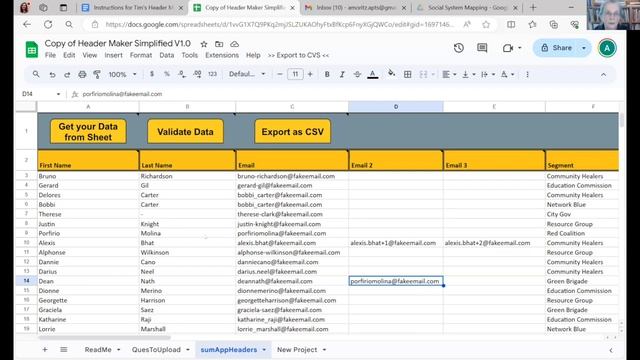Print the spreadsheet

[x=82, y=74]
